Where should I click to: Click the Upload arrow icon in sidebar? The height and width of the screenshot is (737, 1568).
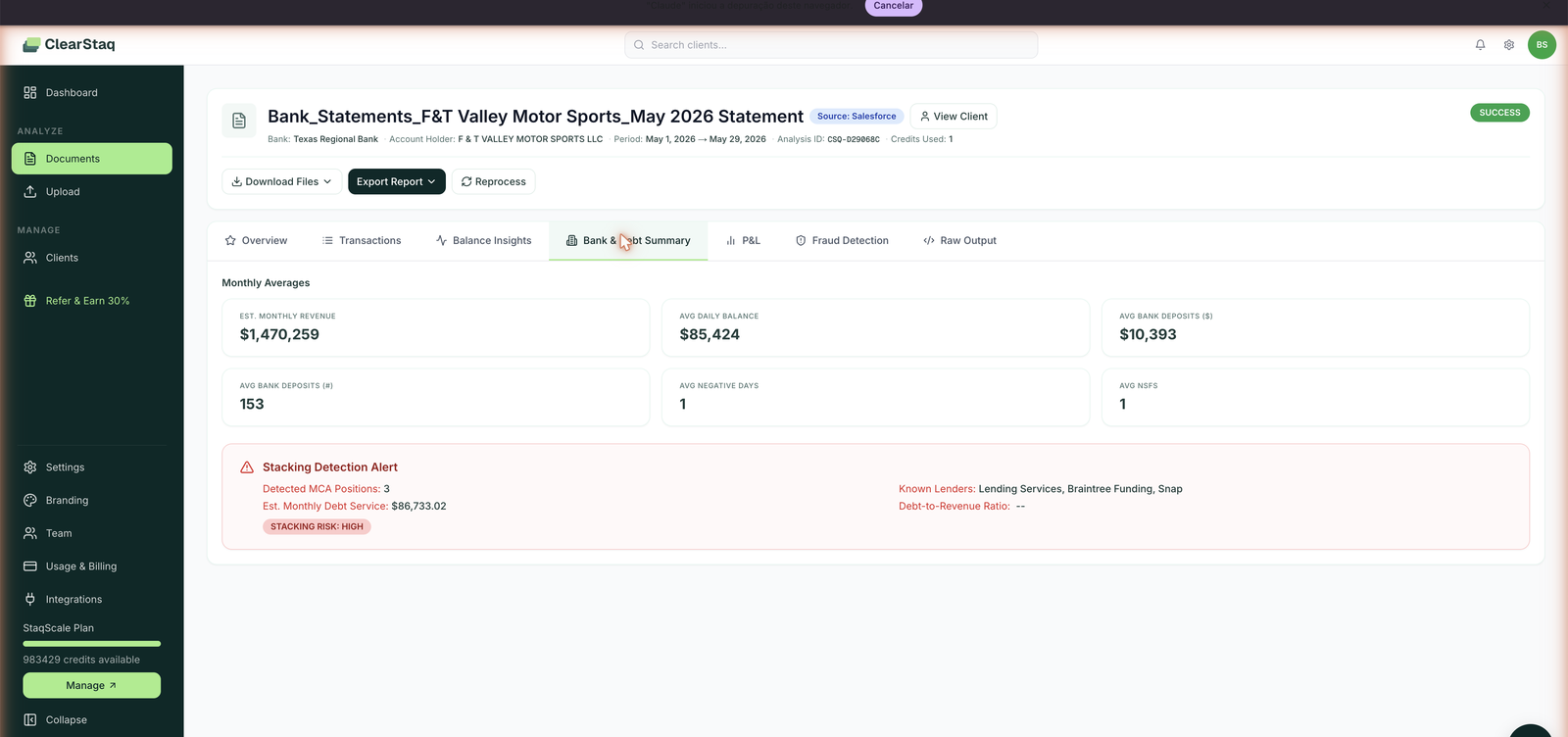(x=30, y=192)
